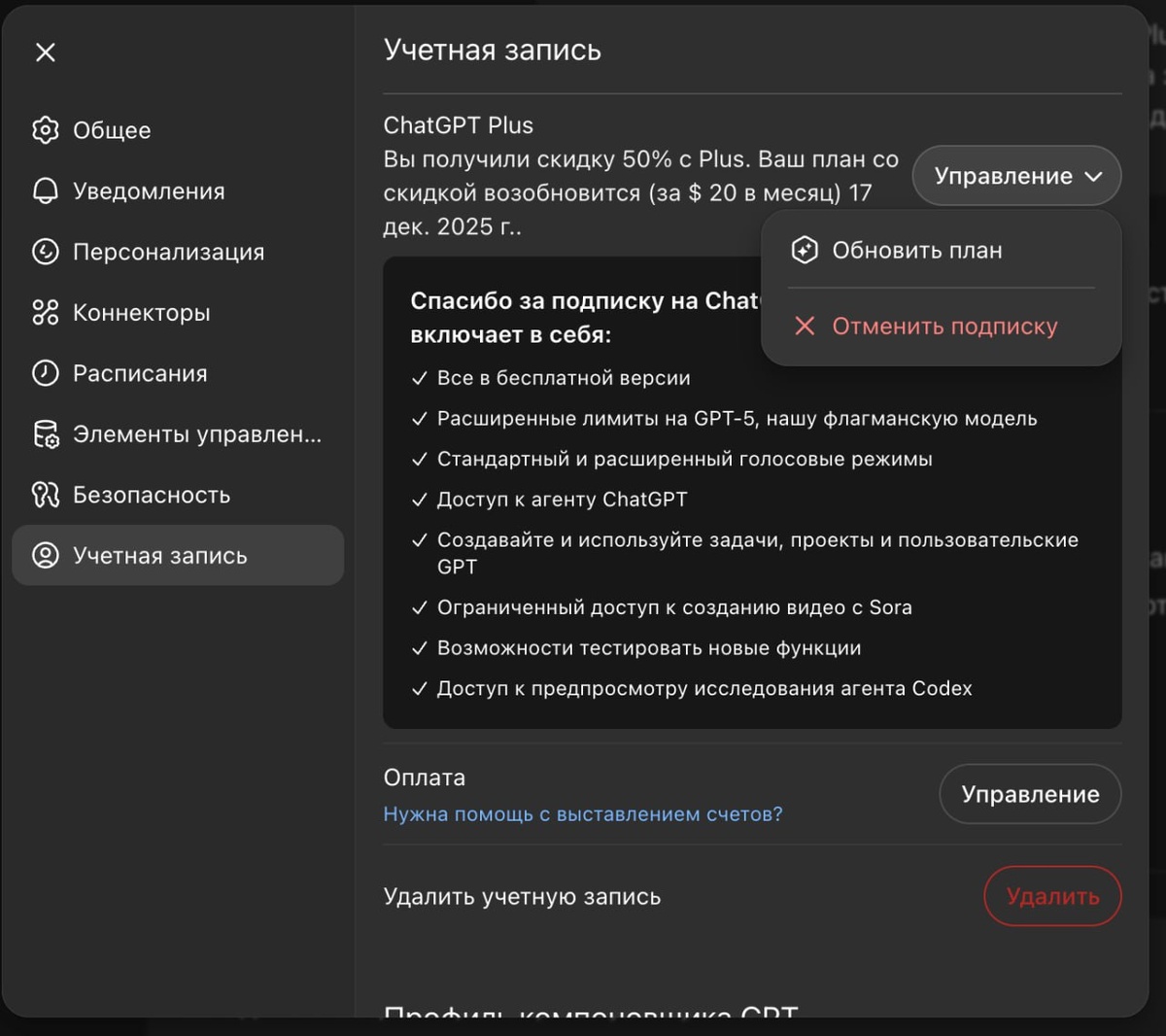
Task: Switch to the Безопасность tab
Action: tap(178, 495)
